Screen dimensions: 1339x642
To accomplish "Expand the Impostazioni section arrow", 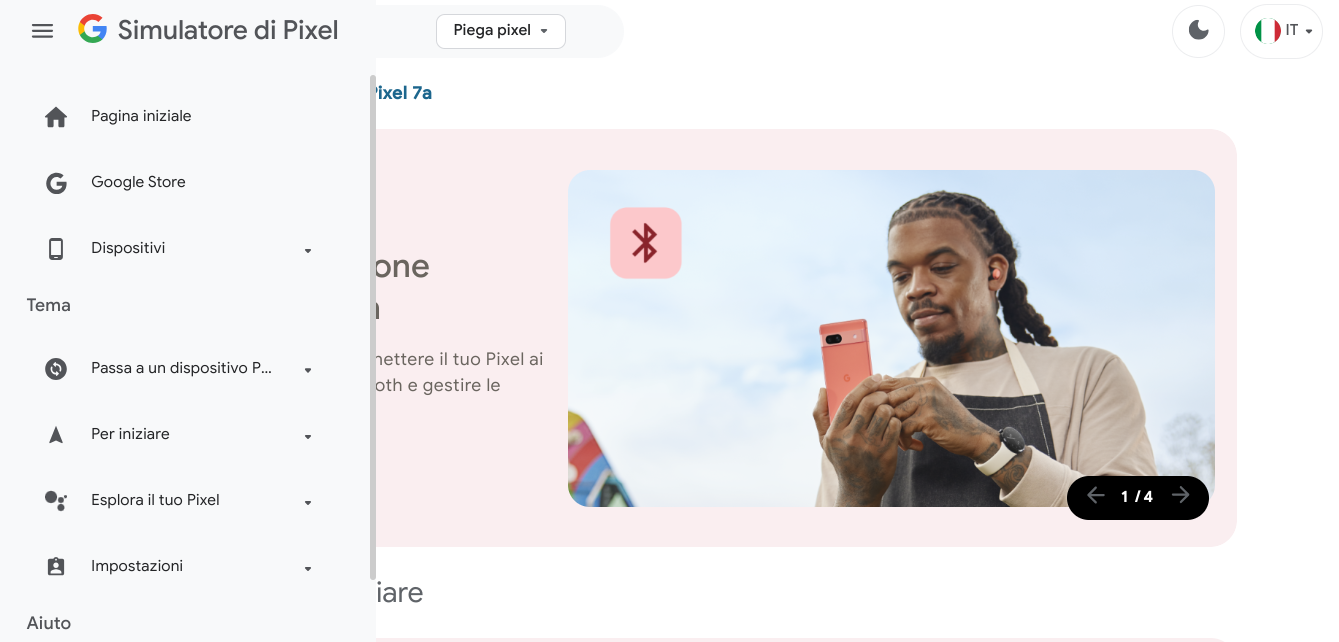I will pos(308,568).
